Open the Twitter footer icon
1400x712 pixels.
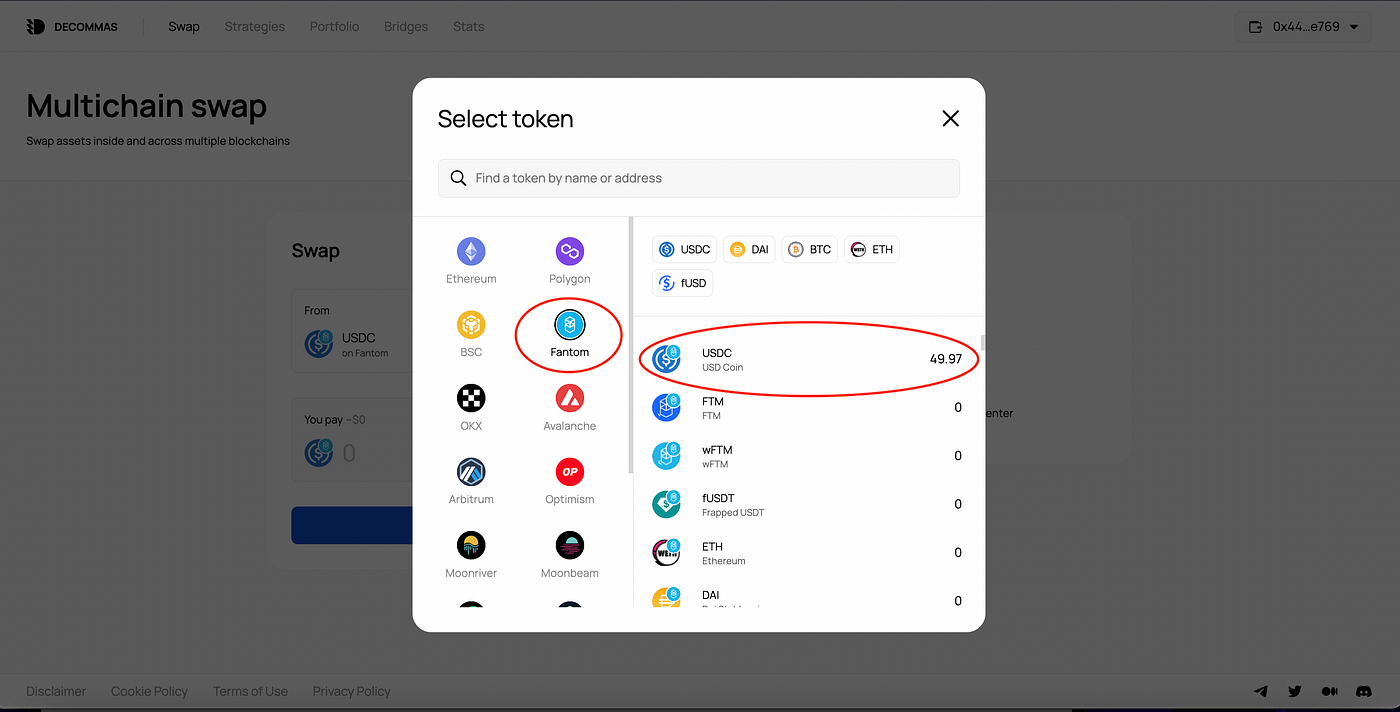[1295, 691]
